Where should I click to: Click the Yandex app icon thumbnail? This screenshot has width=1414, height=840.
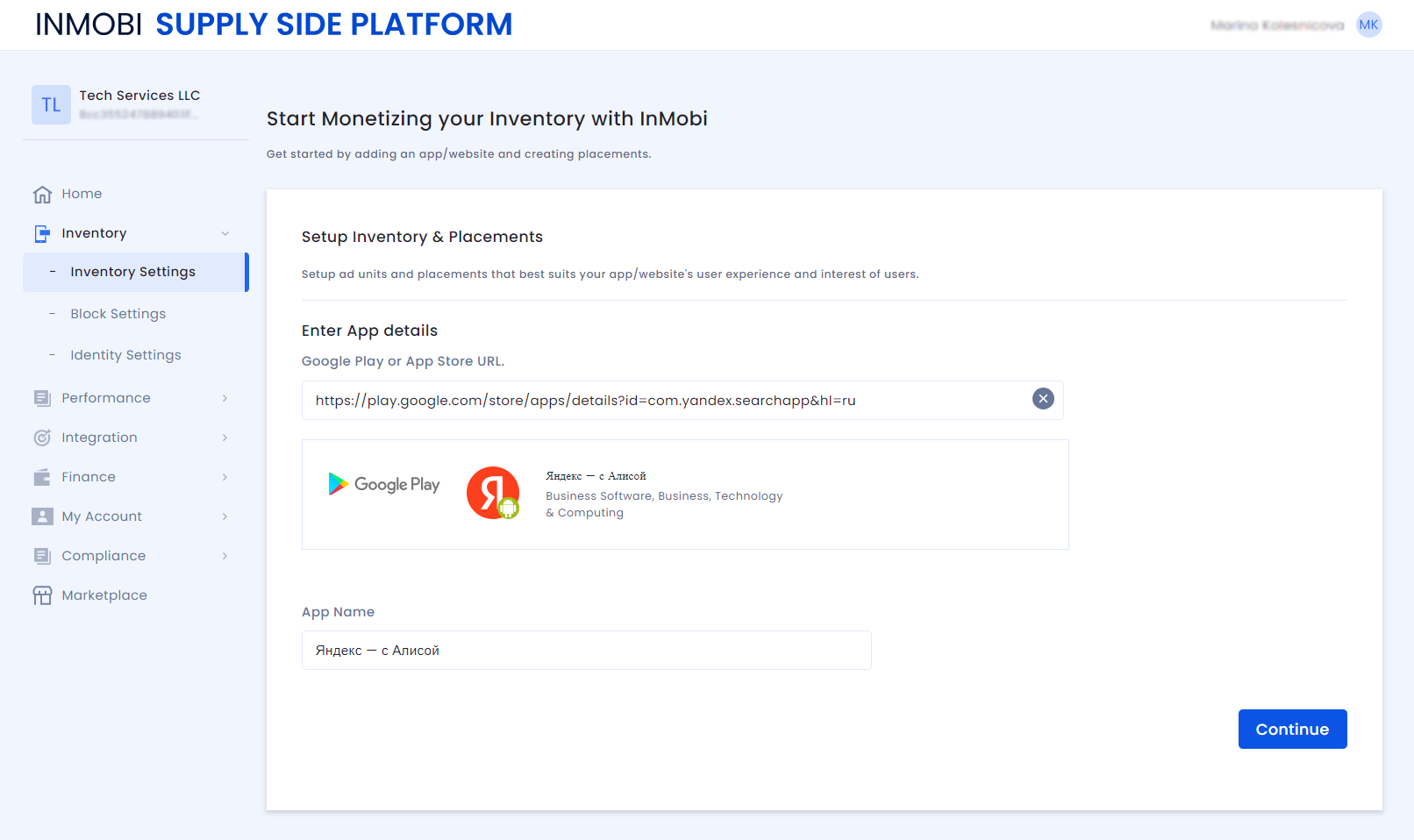click(493, 493)
